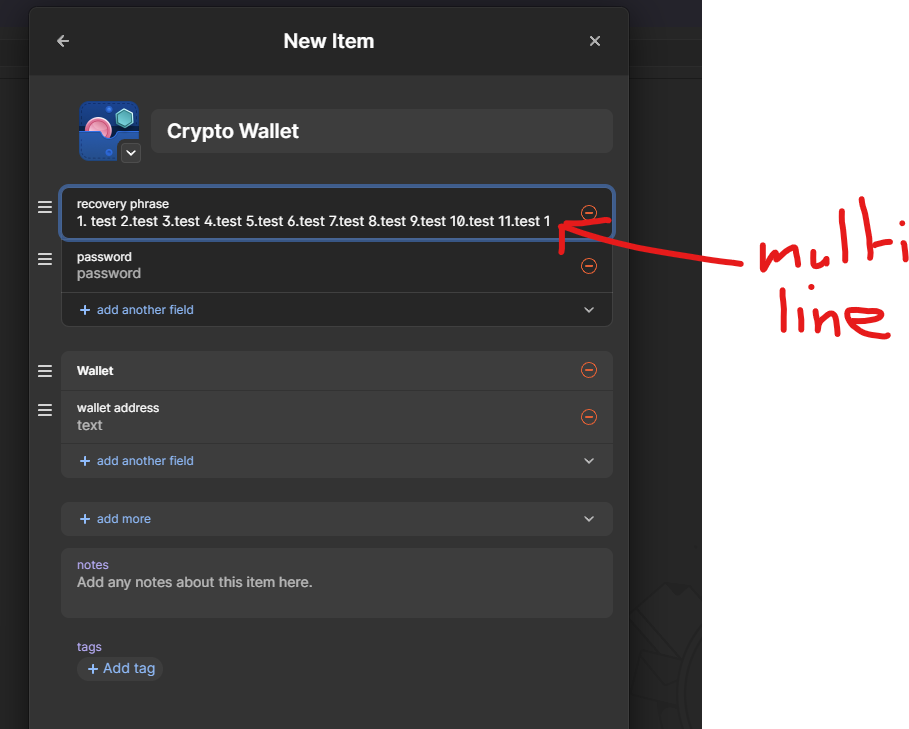Expand field type chevron in Wallet section

589,461
